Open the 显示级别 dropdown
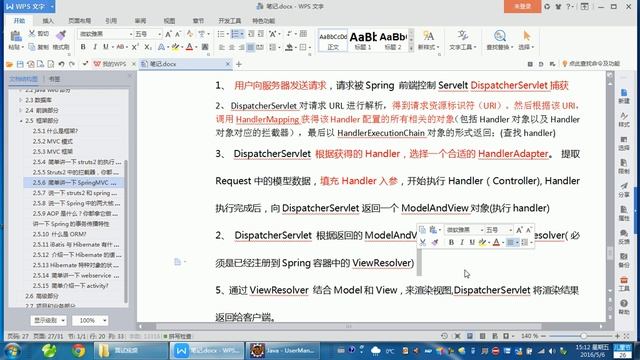The height and width of the screenshot is (360, 640). [48, 320]
